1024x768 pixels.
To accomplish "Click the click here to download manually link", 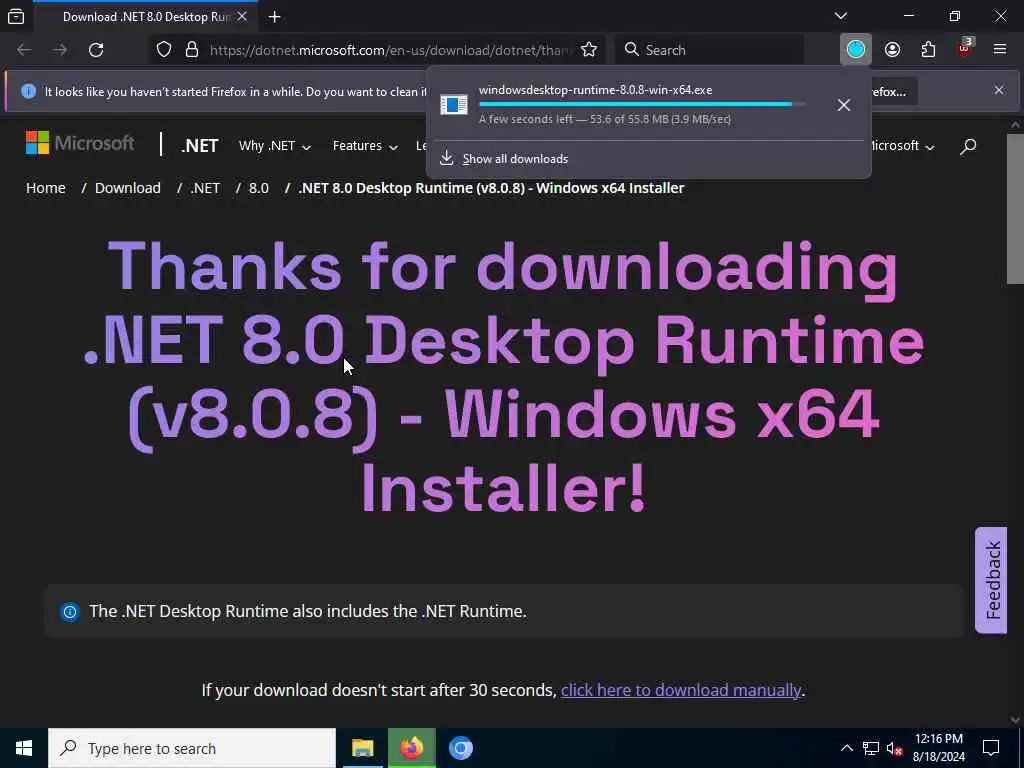I will pyautogui.click(x=680, y=690).
